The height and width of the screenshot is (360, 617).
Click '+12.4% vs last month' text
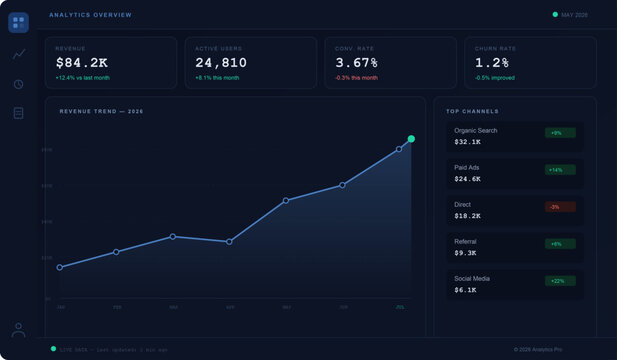(83, 78)
